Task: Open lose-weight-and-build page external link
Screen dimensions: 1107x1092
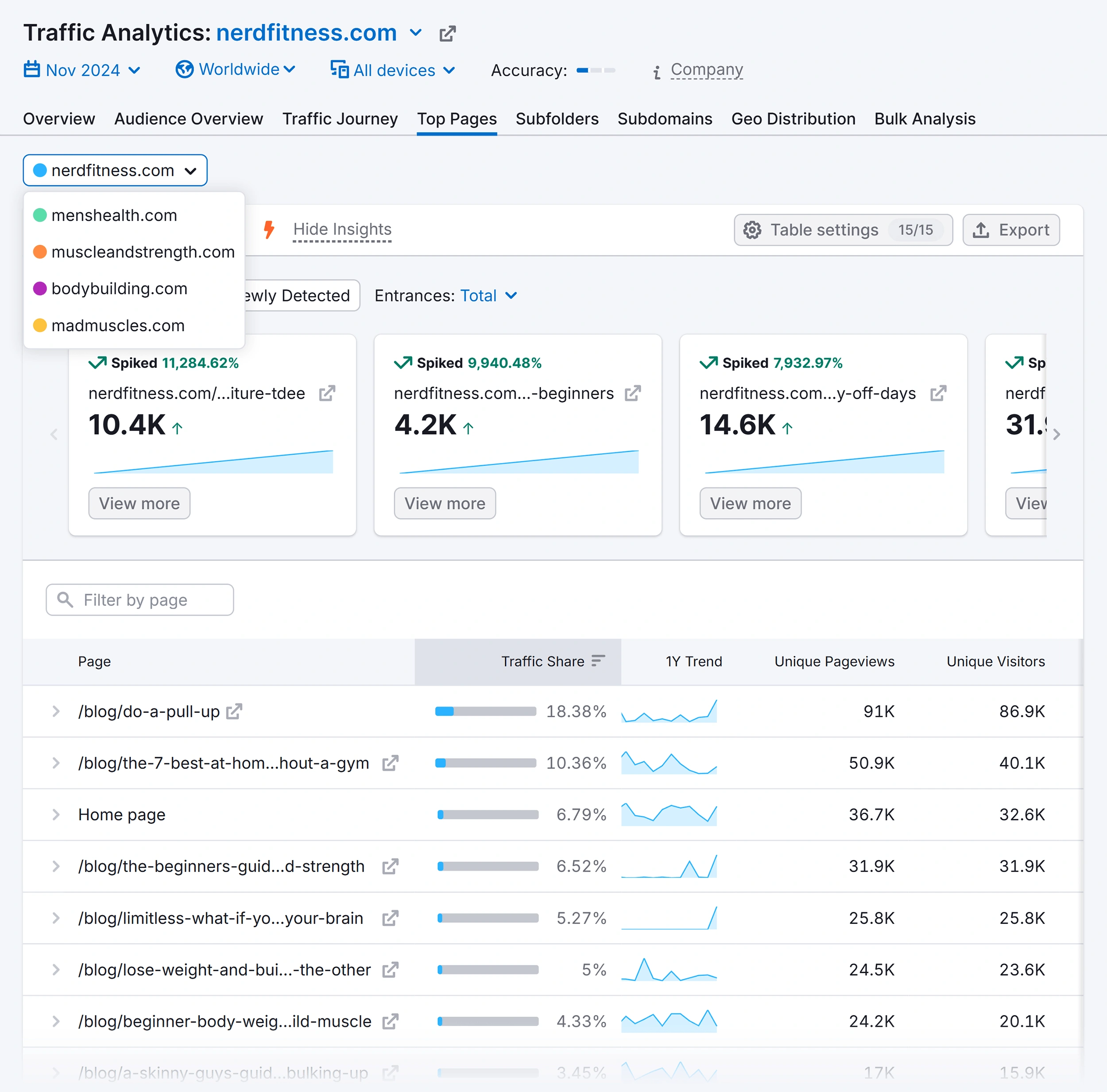Action: pos(390,969)
